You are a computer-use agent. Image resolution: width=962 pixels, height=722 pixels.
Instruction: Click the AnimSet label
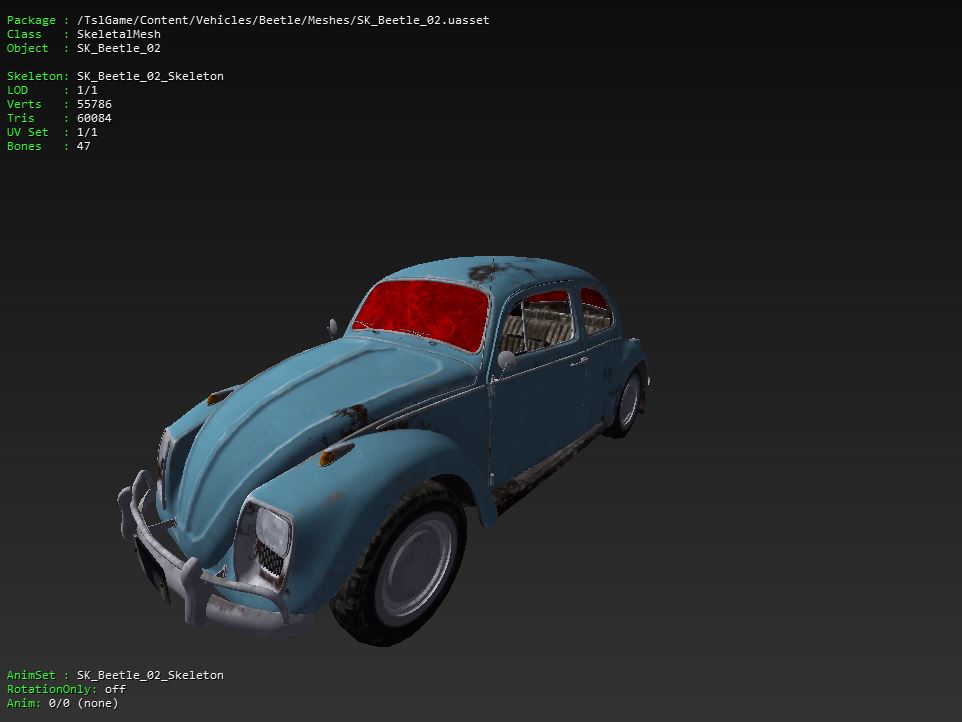point(31,675)
